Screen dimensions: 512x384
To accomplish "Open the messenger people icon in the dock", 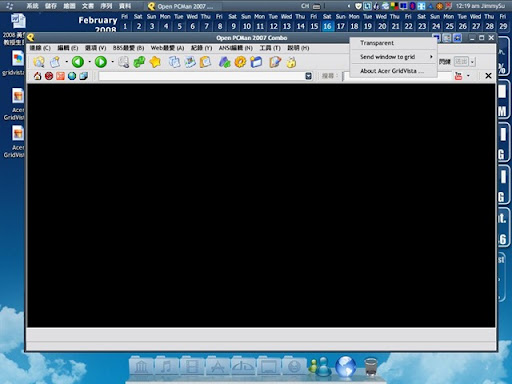I will 320,367.
